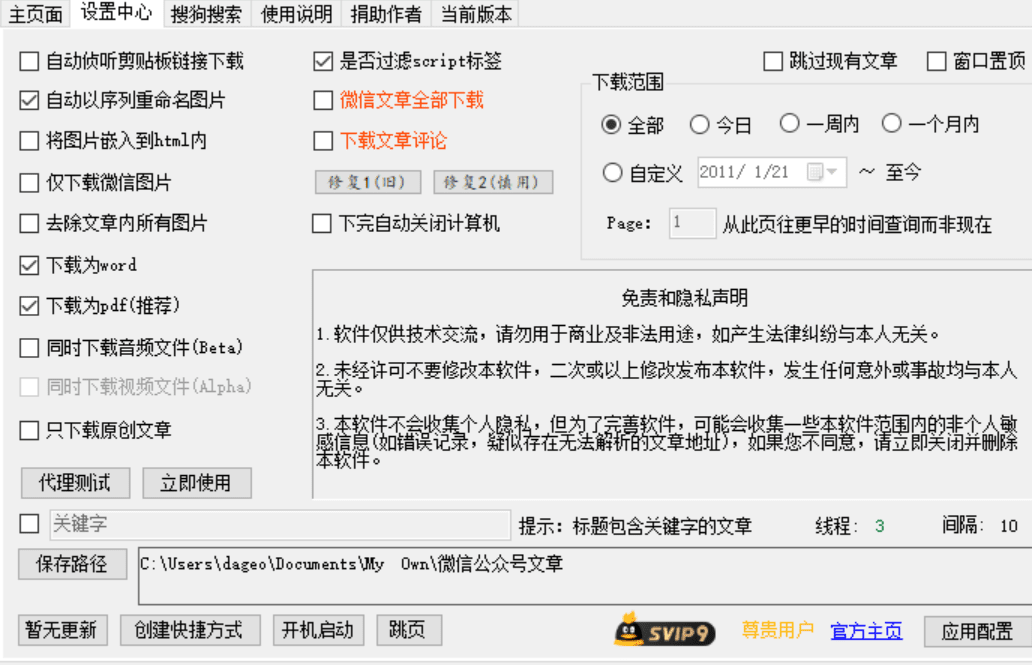This screenshot has height=665, width=1032.
Task: Click the SVIP9 penguin badge icon
Action: (x=665, y=631)
